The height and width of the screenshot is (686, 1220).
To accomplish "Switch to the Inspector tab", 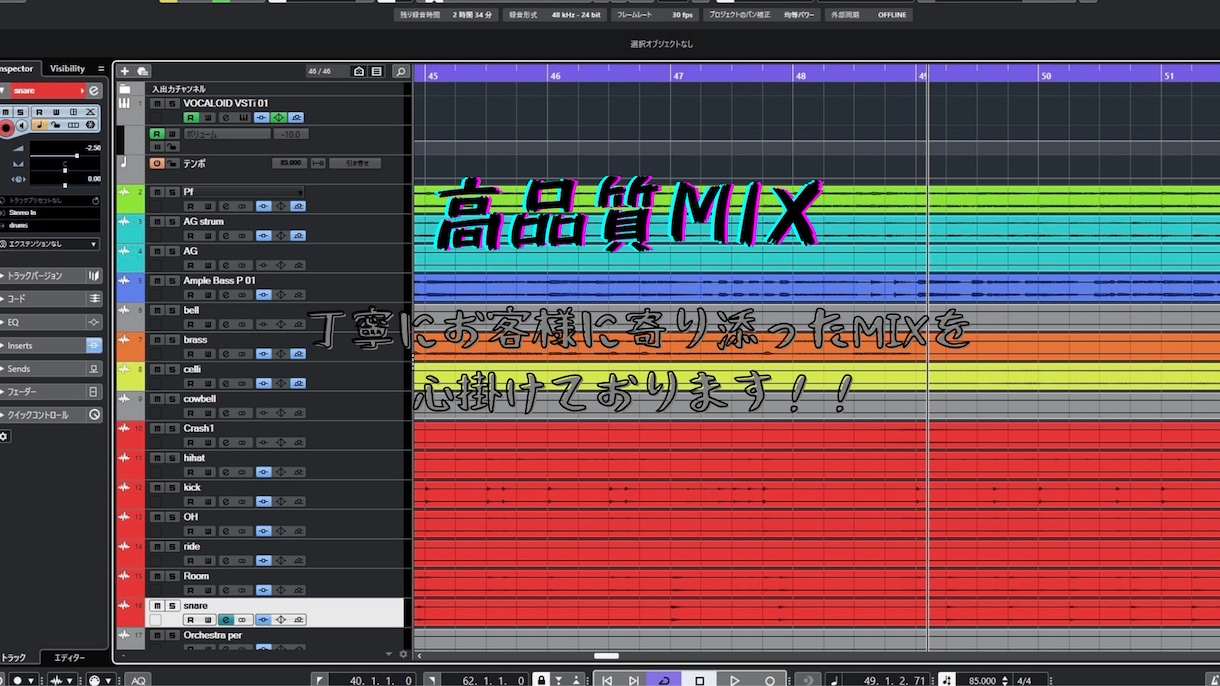I will pyautogui.click(x=18, y=68).
